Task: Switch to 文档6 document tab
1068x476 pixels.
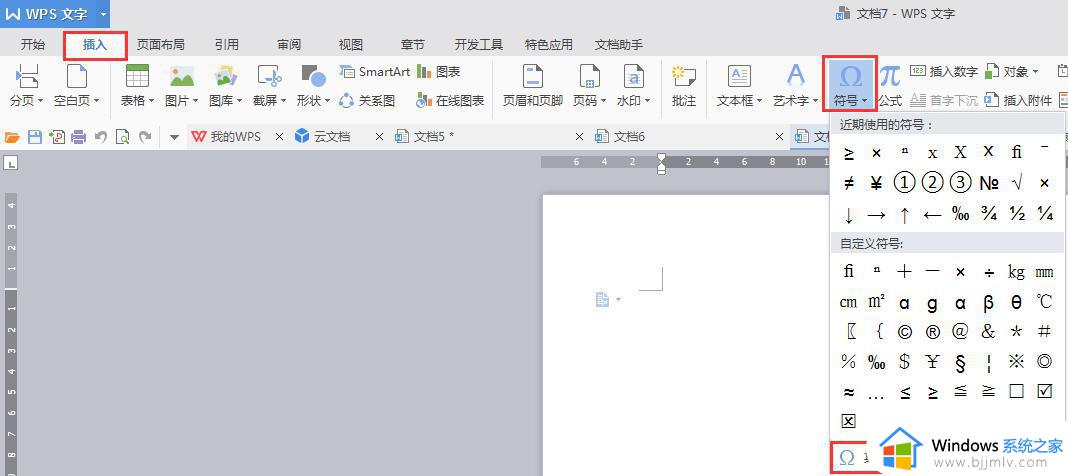Action: coord(621,137)
